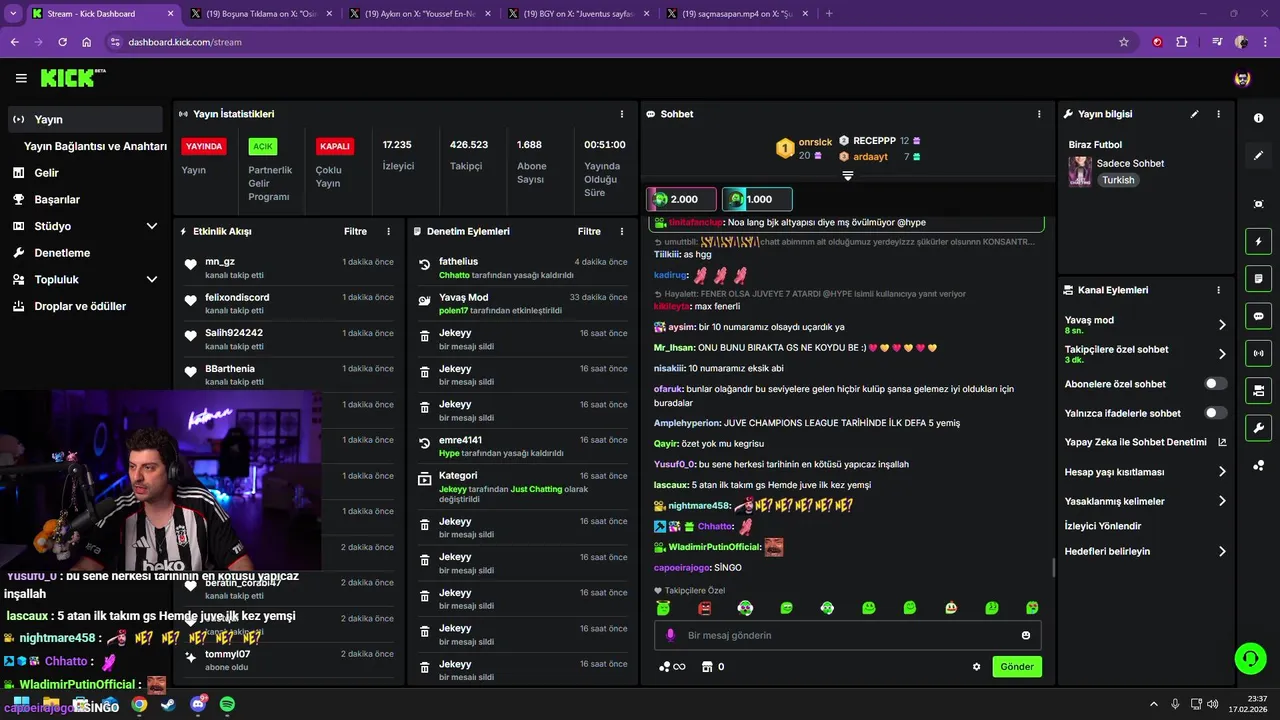
Task: Open the Yayın bilgisi three-dot menu
Action: pyautogui.click(x=1218, y=114)
